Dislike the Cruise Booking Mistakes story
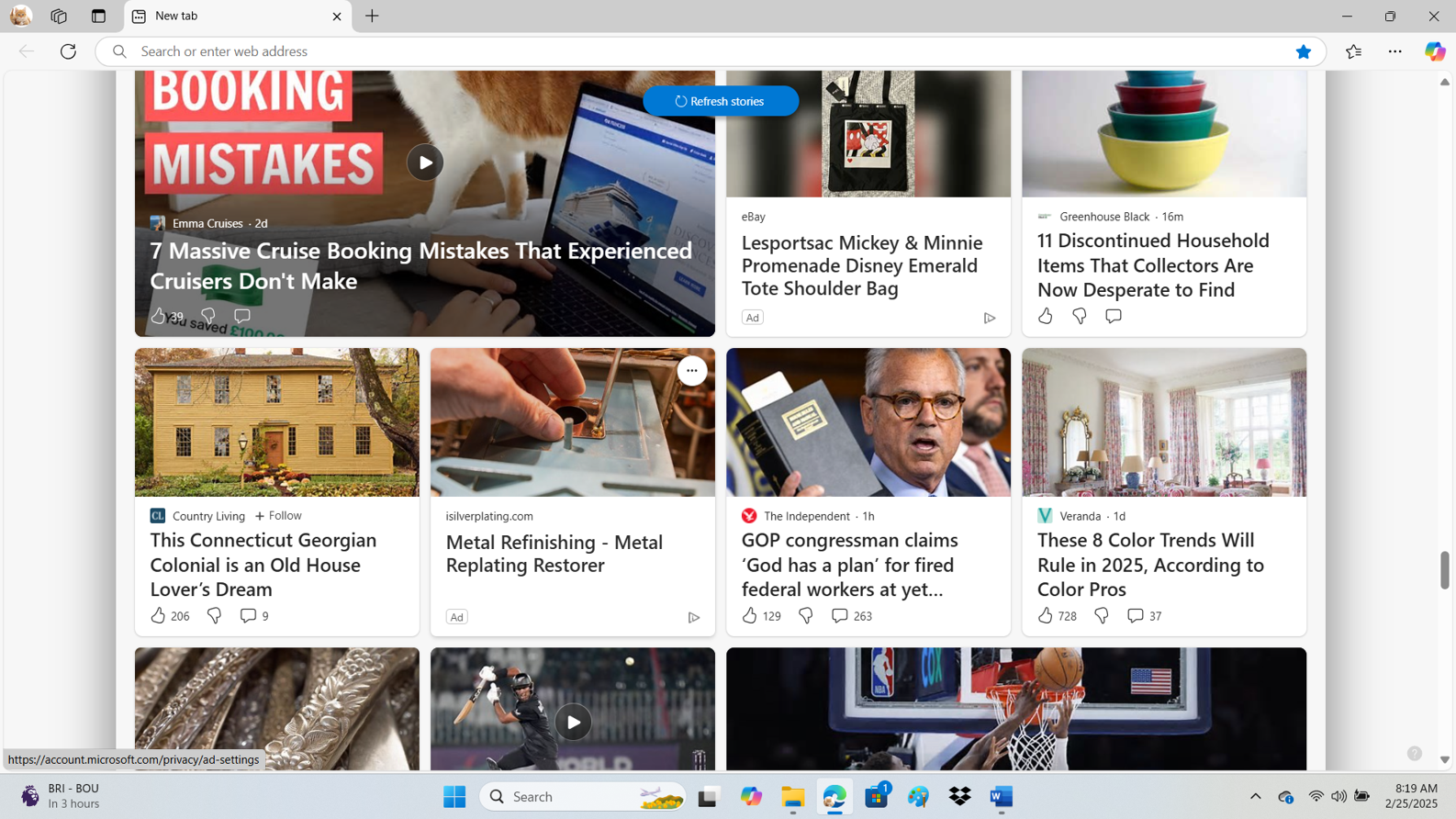1456x819 pixels. pos(208,316)
